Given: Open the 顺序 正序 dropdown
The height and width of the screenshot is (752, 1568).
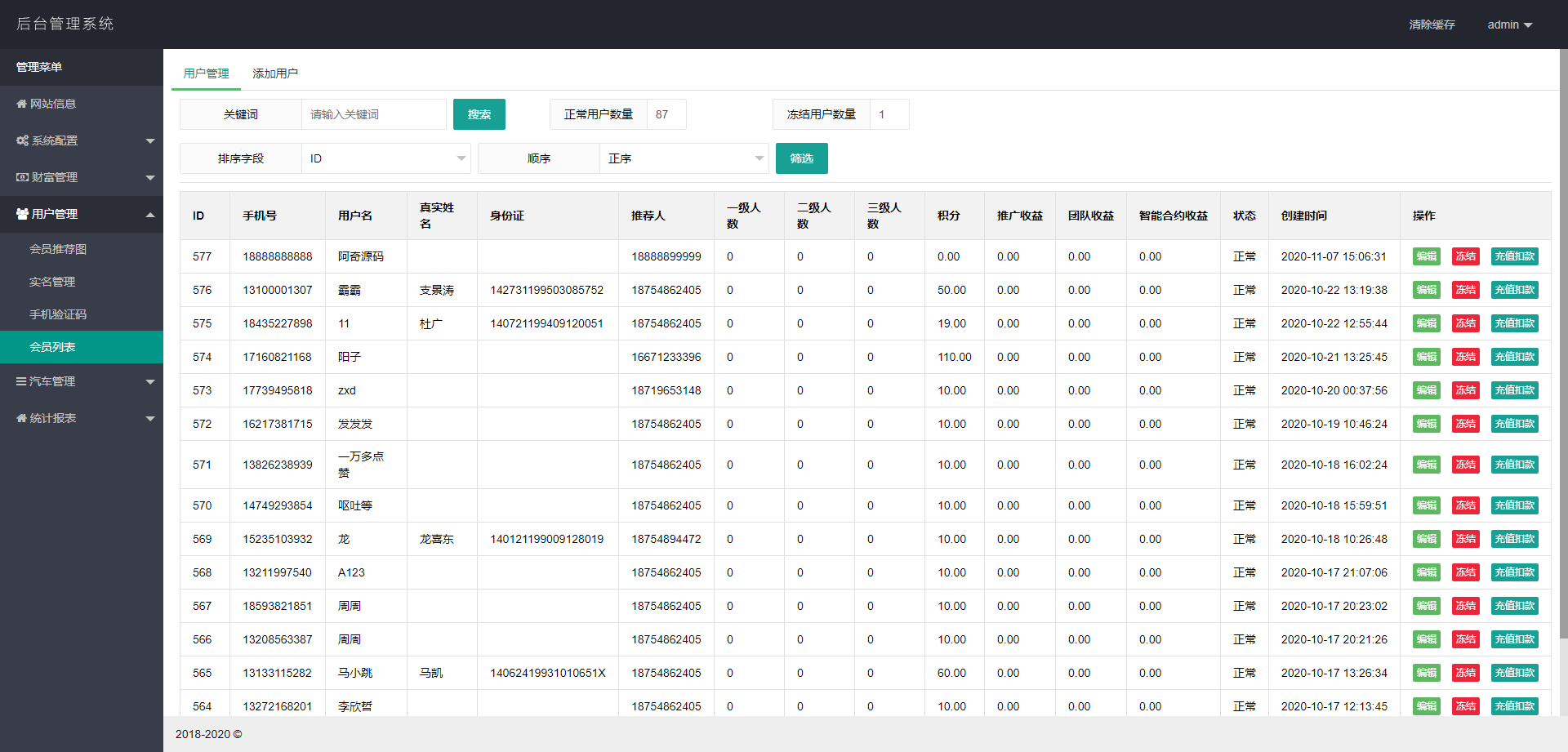Looking at the screenshot, I should pos(684,158).
